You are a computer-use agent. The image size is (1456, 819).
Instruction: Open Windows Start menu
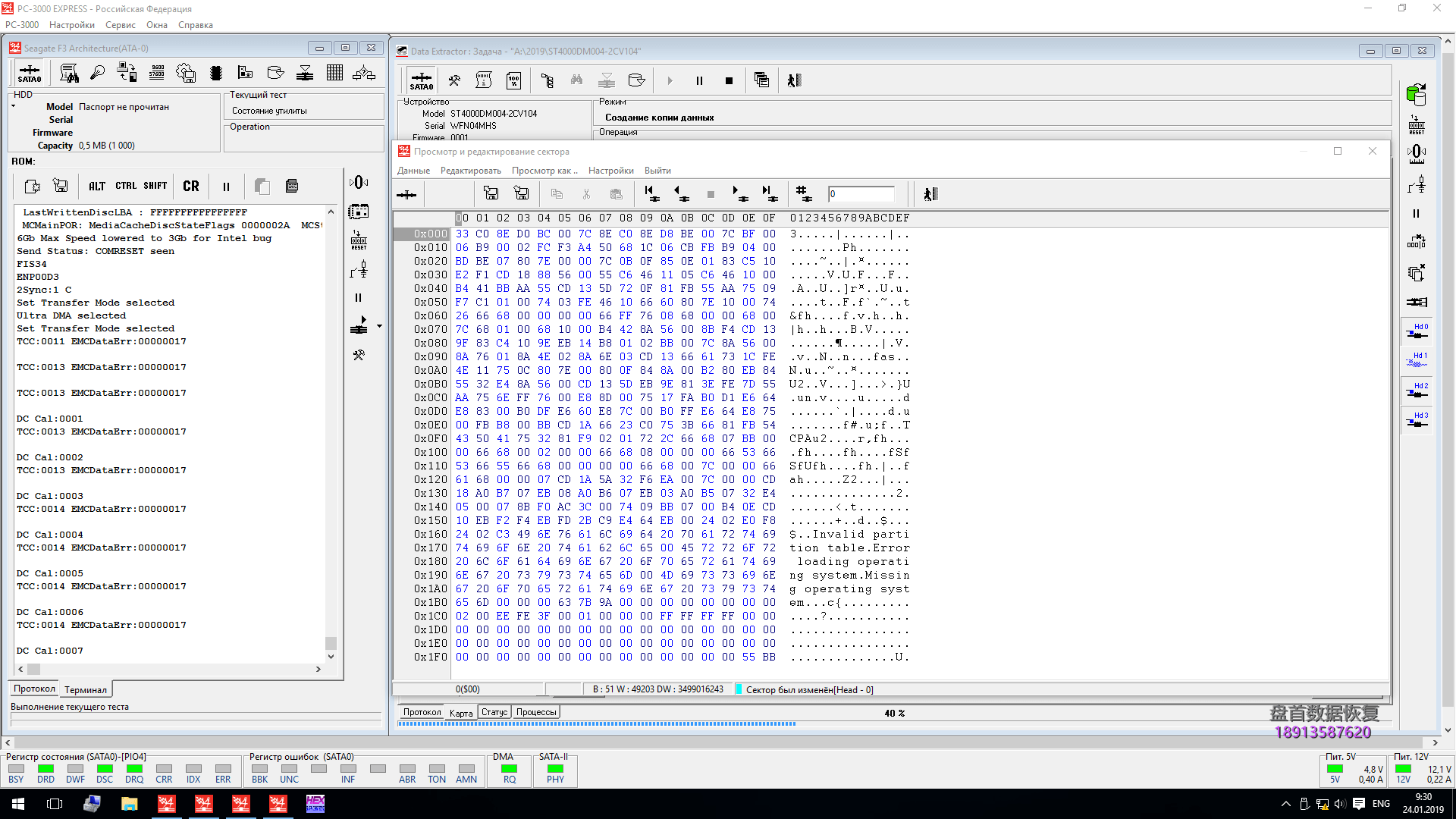click(18, 804)
